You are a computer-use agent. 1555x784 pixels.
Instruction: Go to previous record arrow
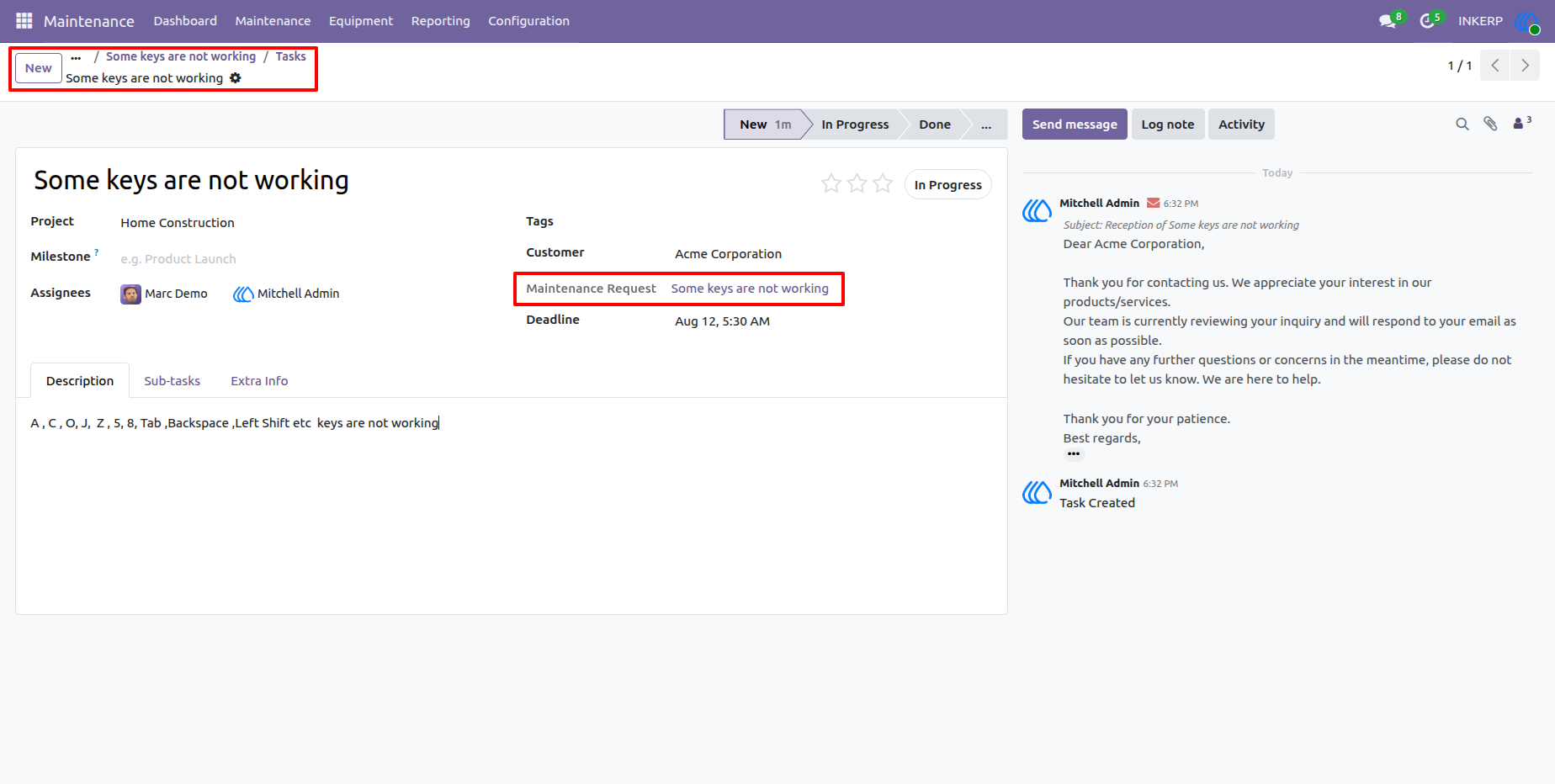(1495, 65)
